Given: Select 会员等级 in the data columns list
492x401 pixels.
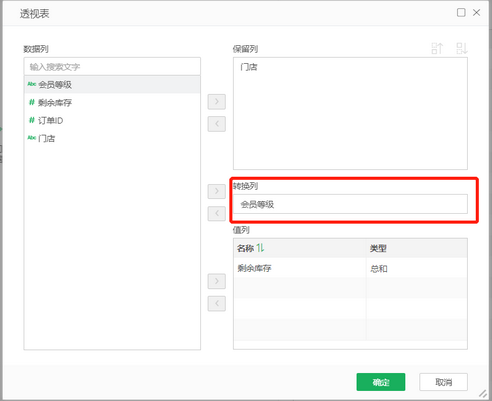Looking at the screenshot, I should coord(112,85).
